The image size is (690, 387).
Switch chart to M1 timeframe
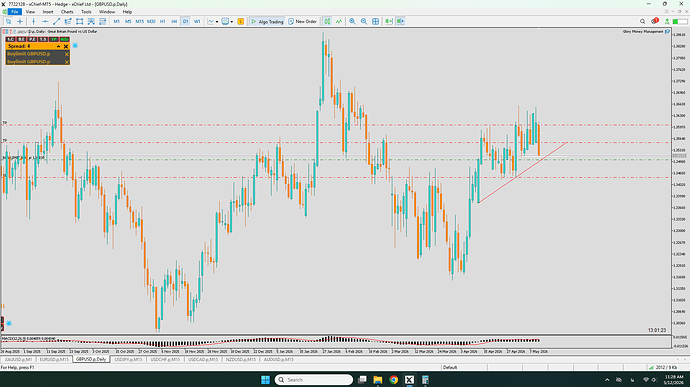(x=117, y=21)
